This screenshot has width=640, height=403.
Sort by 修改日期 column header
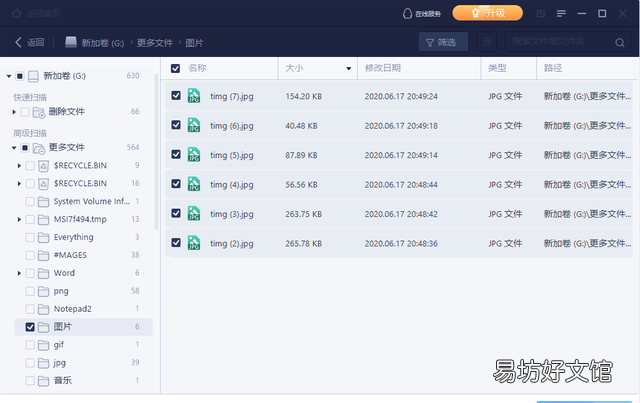pyautogui.click(x=382, y=68)
